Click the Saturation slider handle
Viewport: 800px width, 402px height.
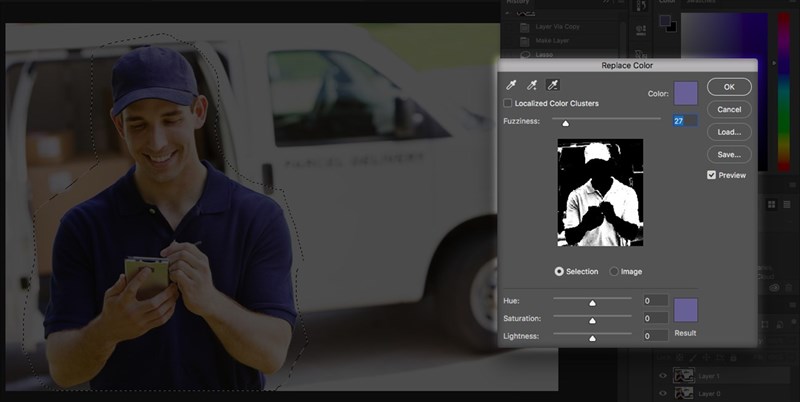[x=592, y=320]
